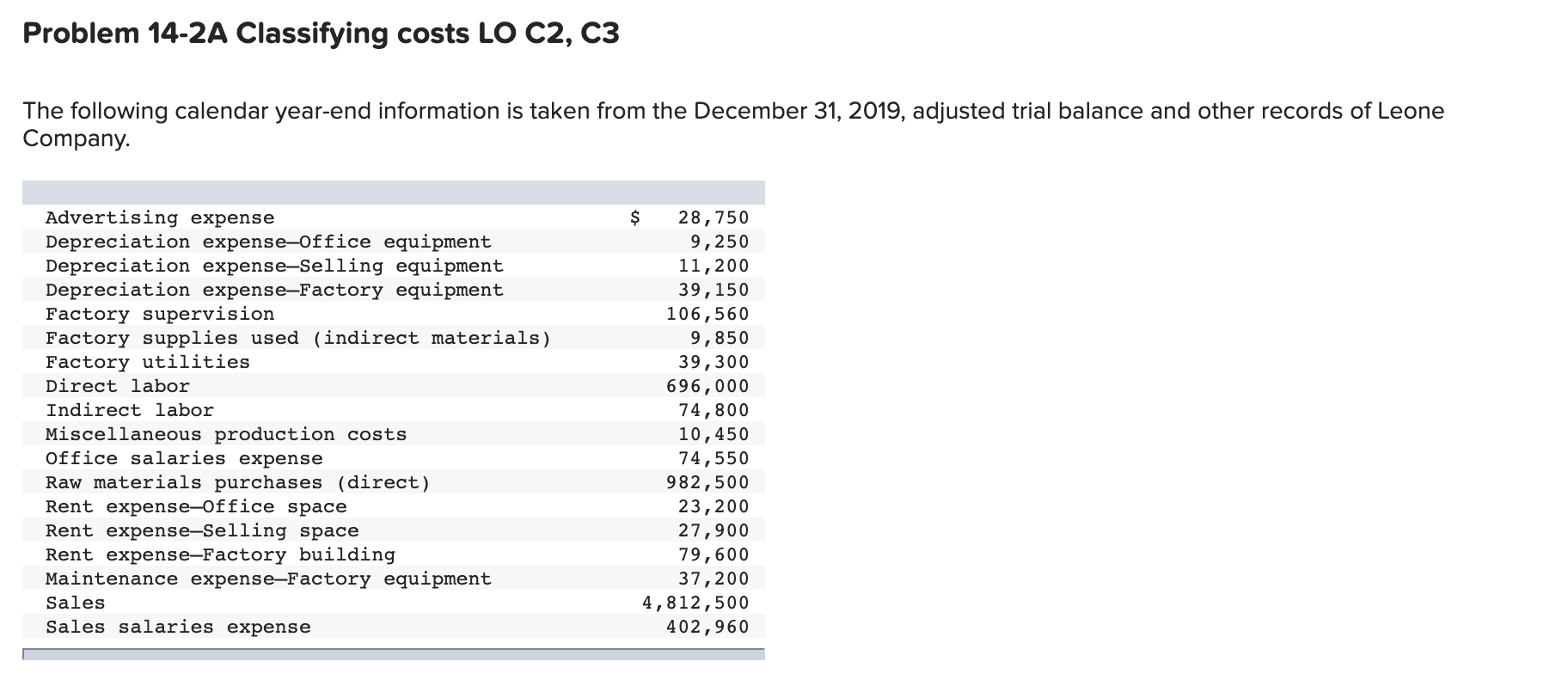
Task: Select "Depreciation expense—Office equipment" label
Action: click(x=268, y=242)
